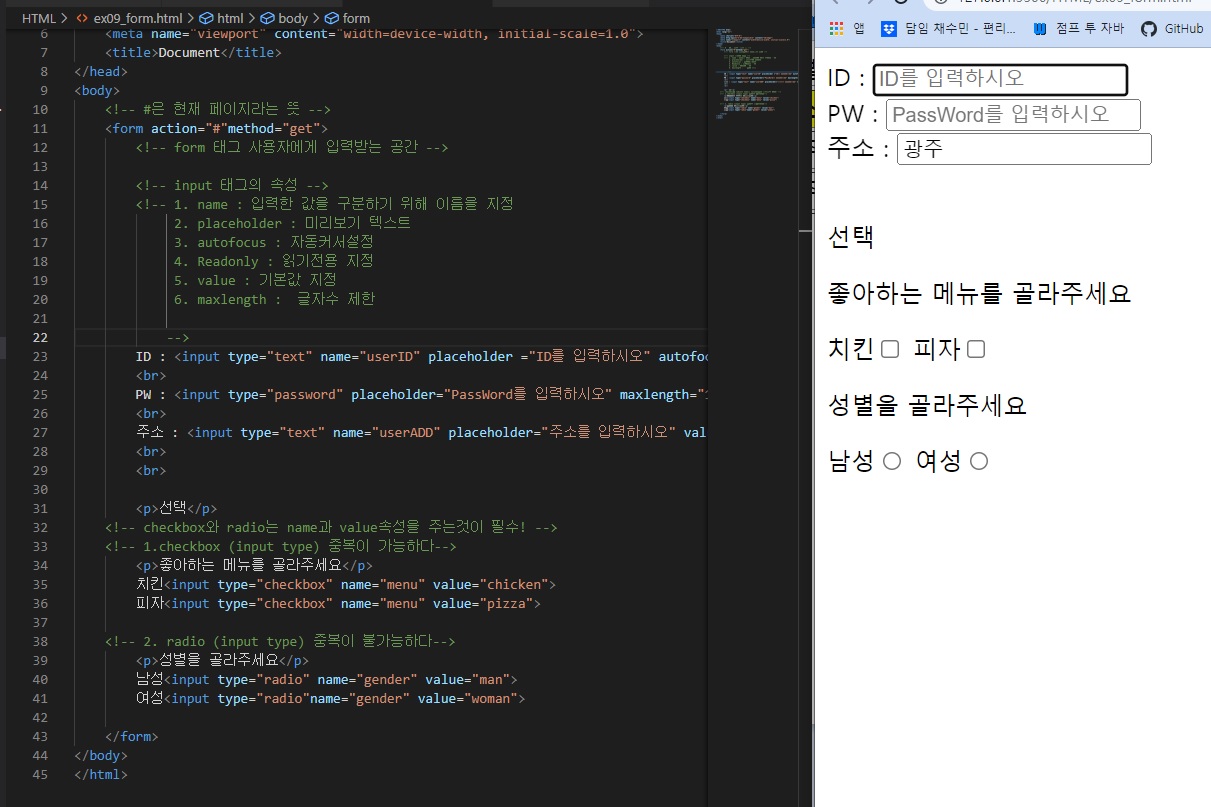Click the <title>Document</title> code line
The image size is (1211, 807).
(x=193, y=52)
